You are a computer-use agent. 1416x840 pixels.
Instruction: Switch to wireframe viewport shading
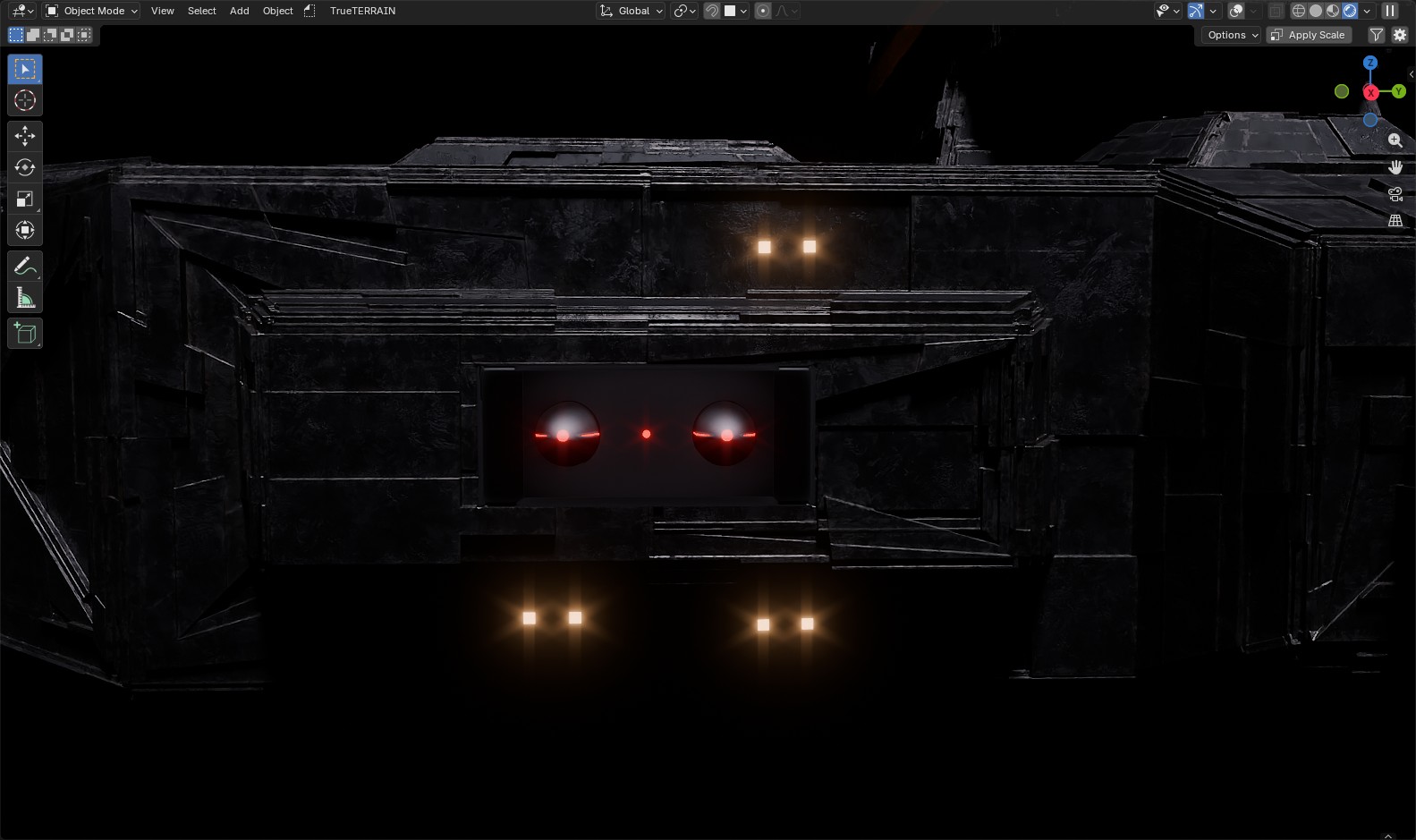[x=1299, y=11]
